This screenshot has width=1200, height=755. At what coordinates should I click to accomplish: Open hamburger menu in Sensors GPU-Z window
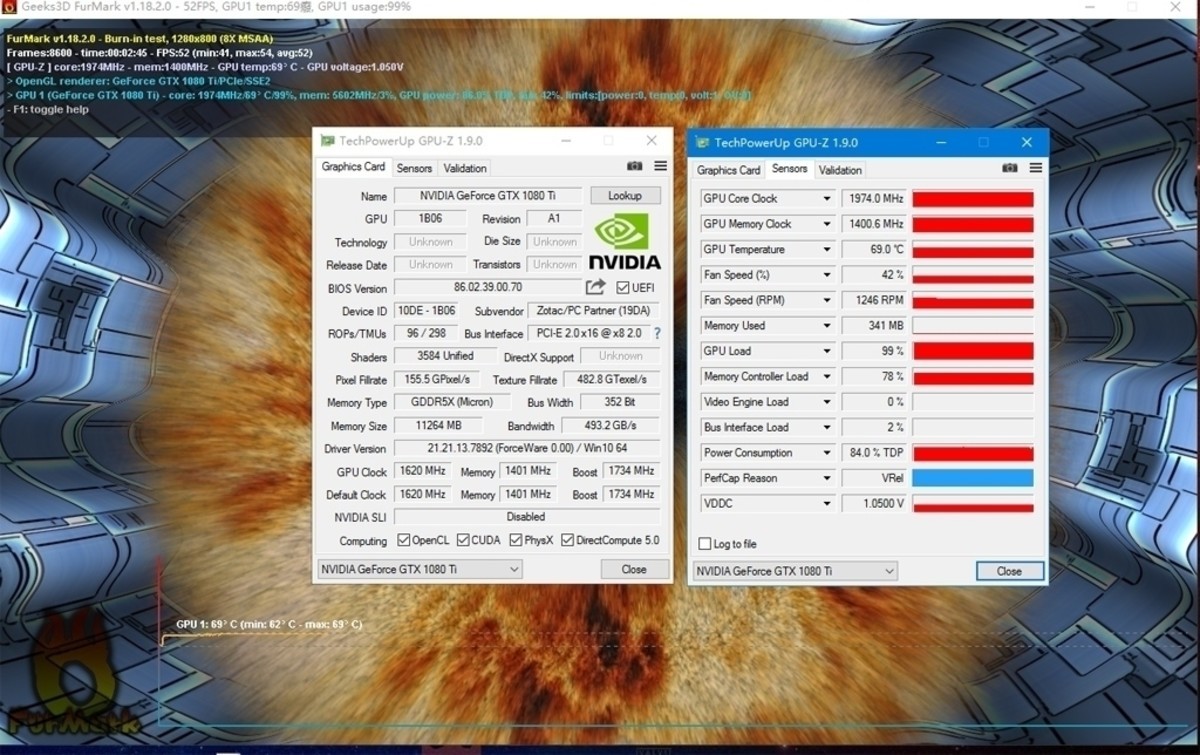(1035, 168)
